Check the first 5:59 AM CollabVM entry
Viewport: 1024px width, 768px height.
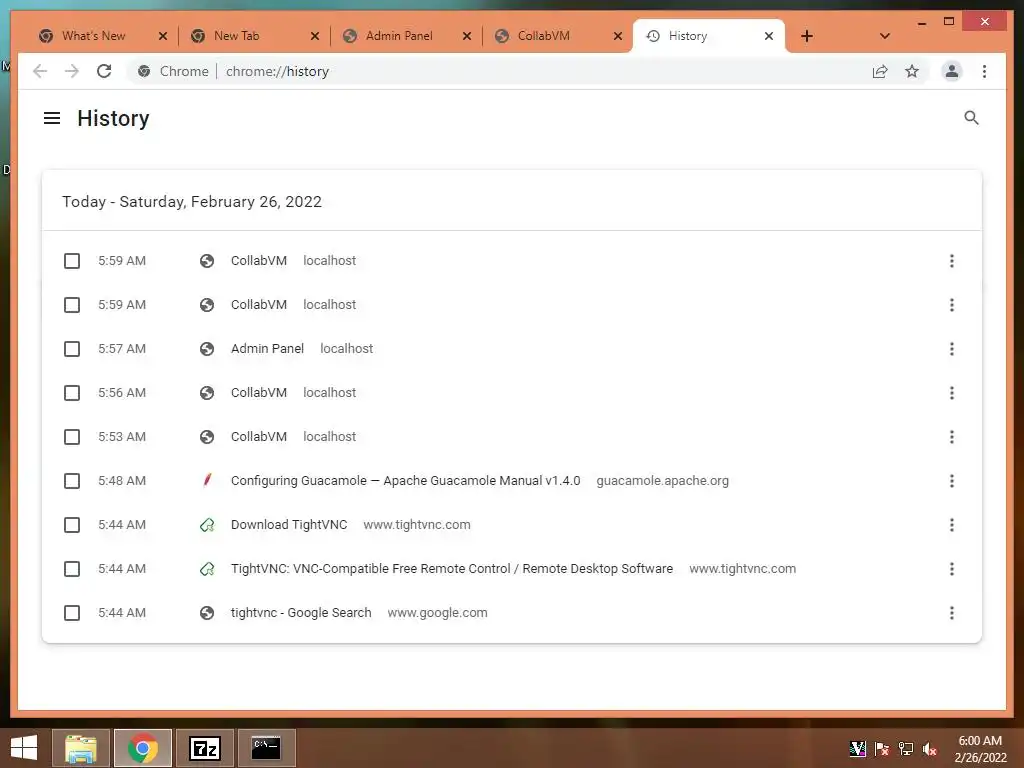pos(72,261)
